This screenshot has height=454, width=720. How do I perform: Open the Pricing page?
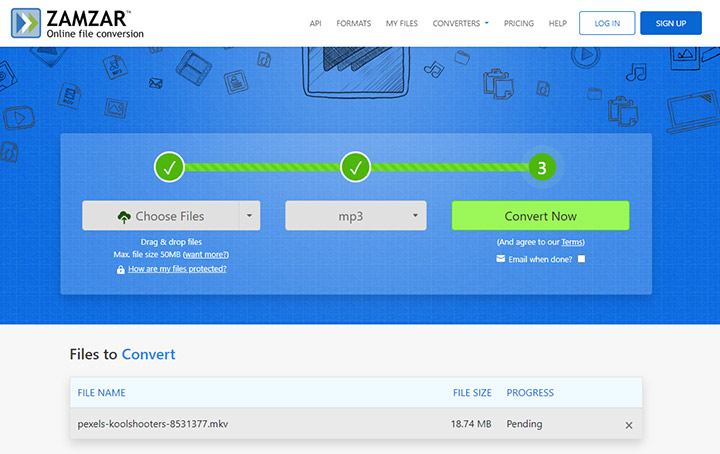(x=519, y=23)
